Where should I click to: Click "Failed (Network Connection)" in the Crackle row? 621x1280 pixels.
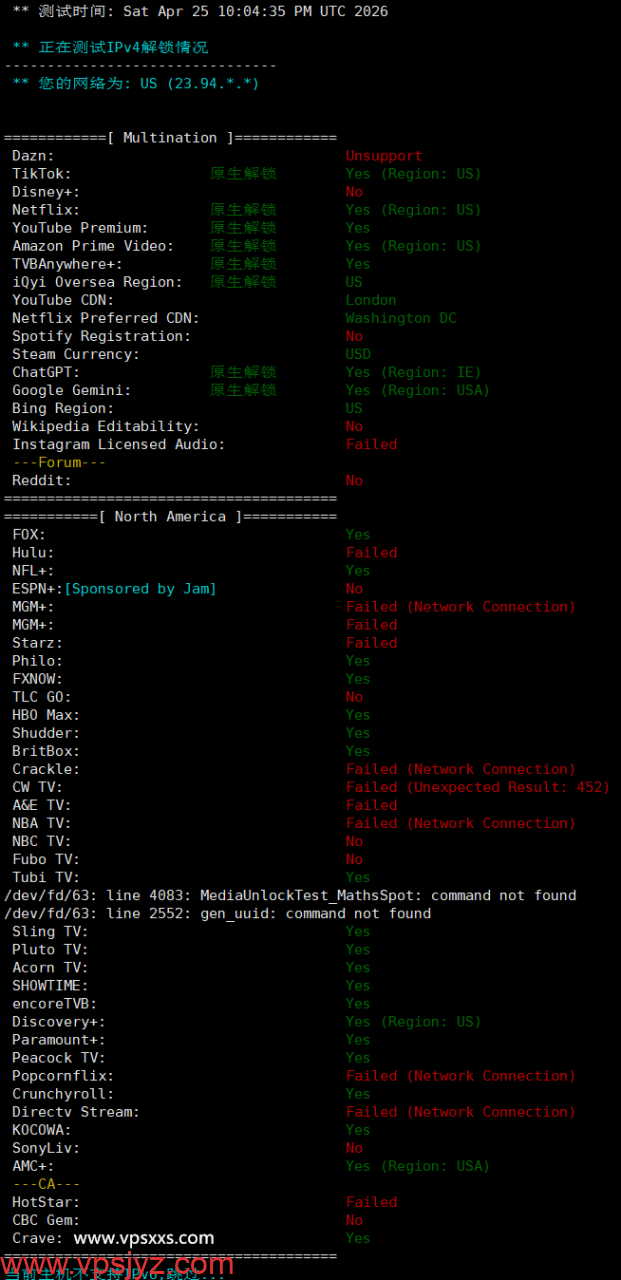coord(461,769)
